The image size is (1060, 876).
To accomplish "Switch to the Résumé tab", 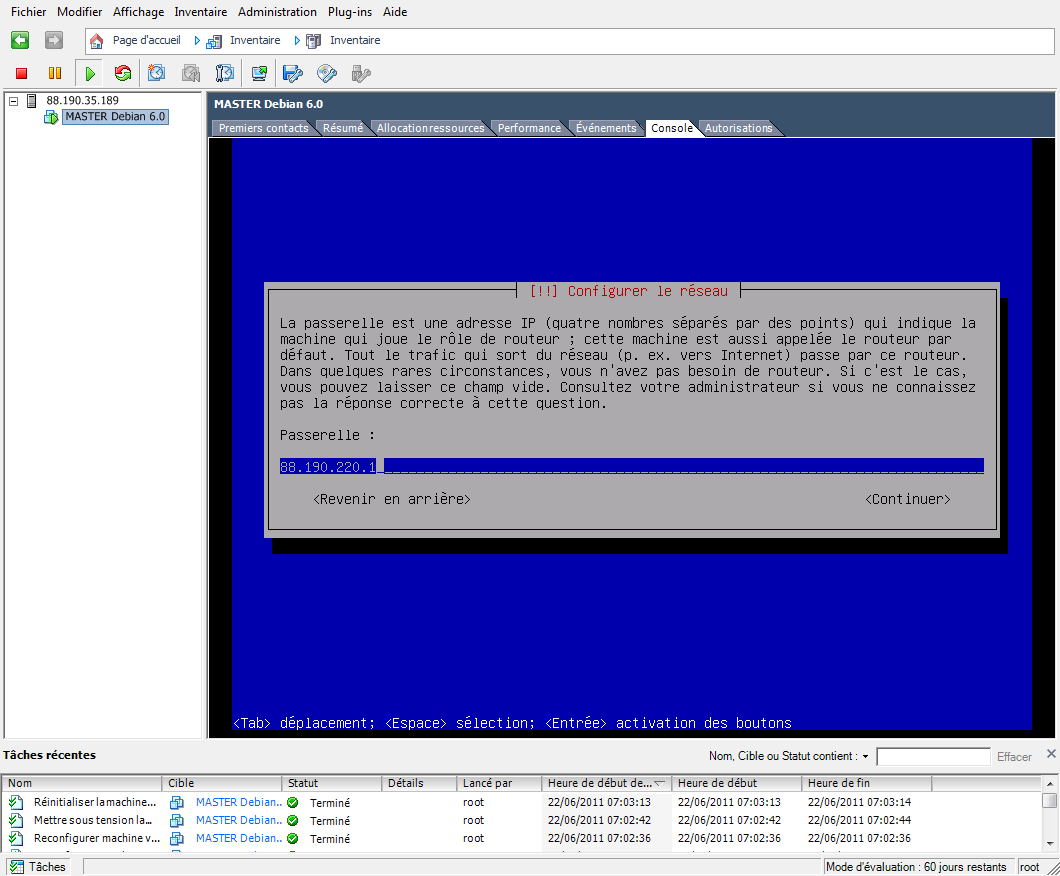I will (x=343, y=128).
